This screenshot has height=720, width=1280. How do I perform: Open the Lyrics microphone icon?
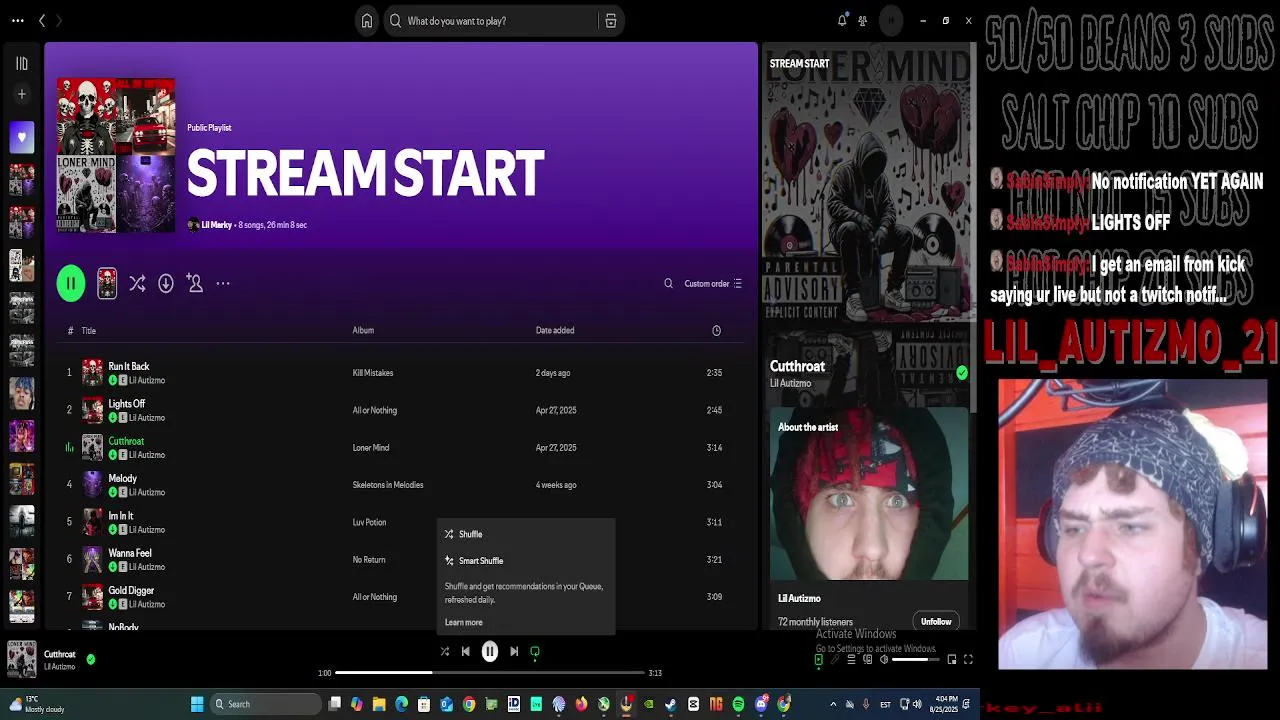(835, 660)
